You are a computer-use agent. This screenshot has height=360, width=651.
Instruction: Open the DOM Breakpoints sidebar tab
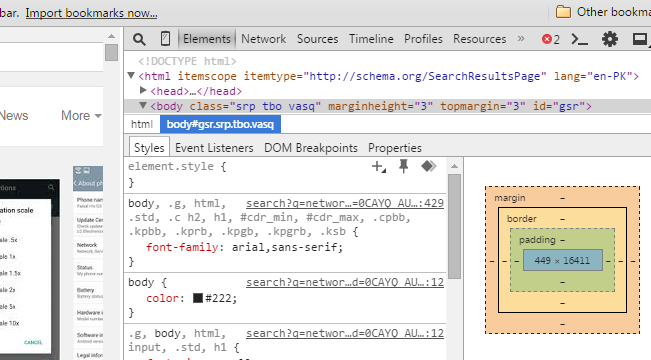pos(311,148)
